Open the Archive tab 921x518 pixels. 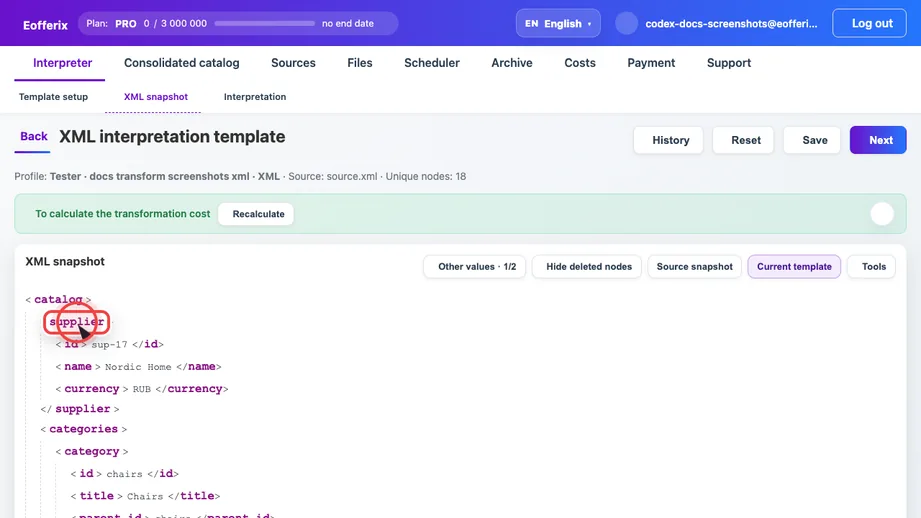pos(512,63)
